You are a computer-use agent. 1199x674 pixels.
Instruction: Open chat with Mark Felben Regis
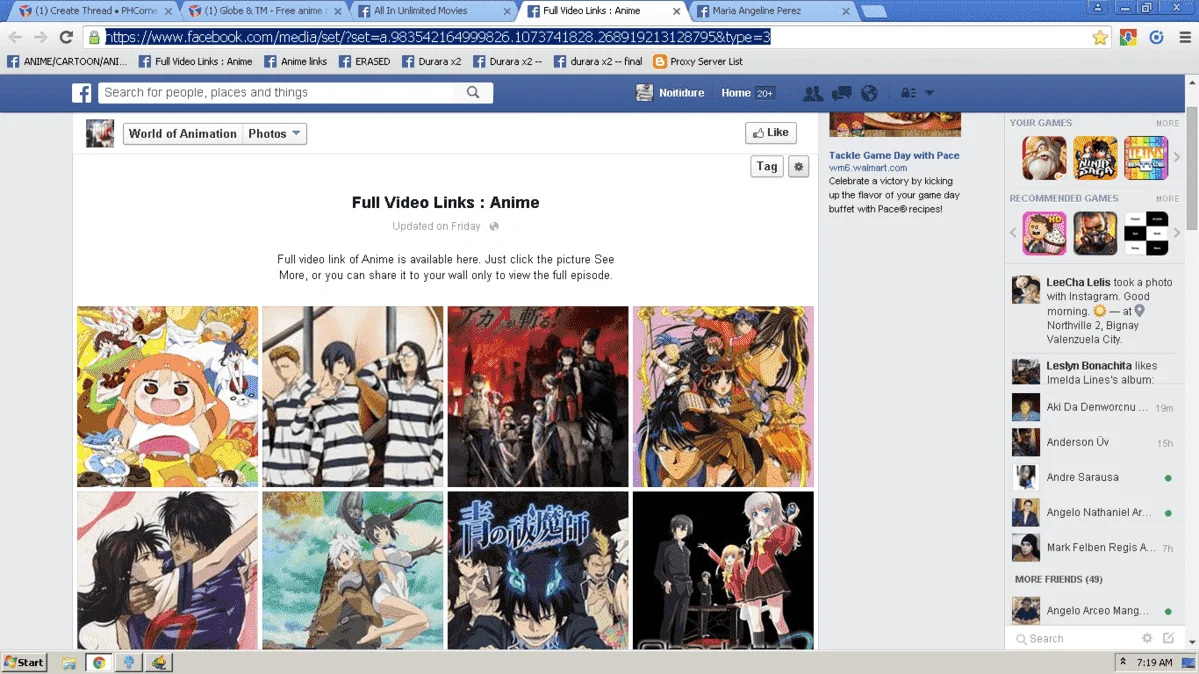[1095, 548]
